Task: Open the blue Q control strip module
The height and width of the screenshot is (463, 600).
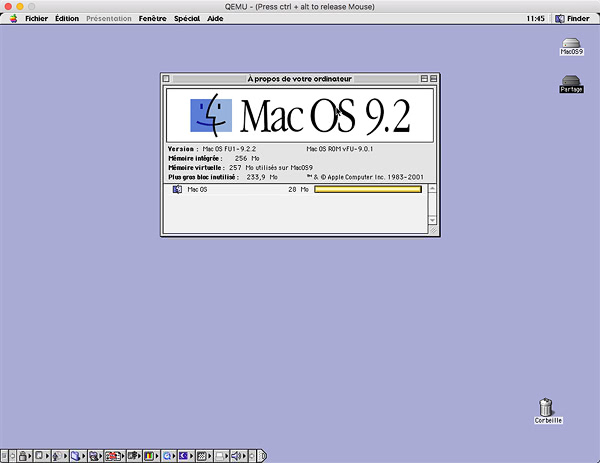Action: click(x=168, y=456)
